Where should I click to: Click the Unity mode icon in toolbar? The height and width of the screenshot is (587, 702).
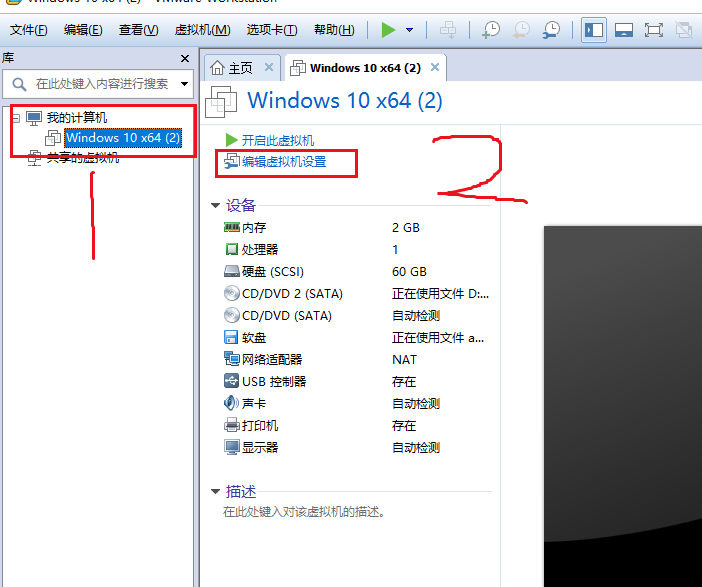[x=684, y=30]
